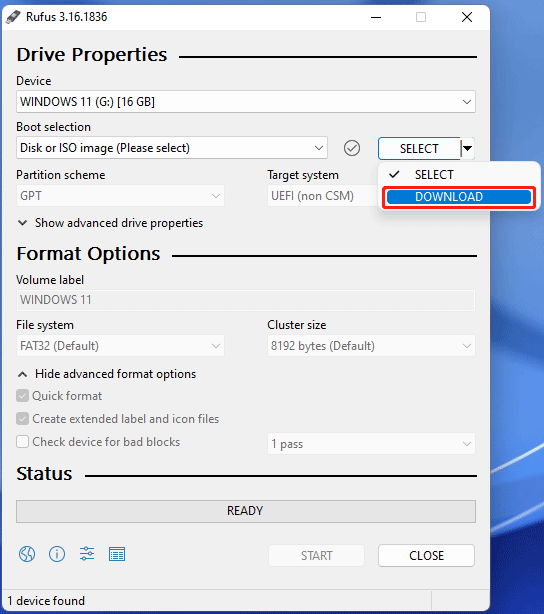This screenshot has width=544, height=614.
Task: Click the main SELECT button
Action: pyautogui.click(x=419, y=148)
